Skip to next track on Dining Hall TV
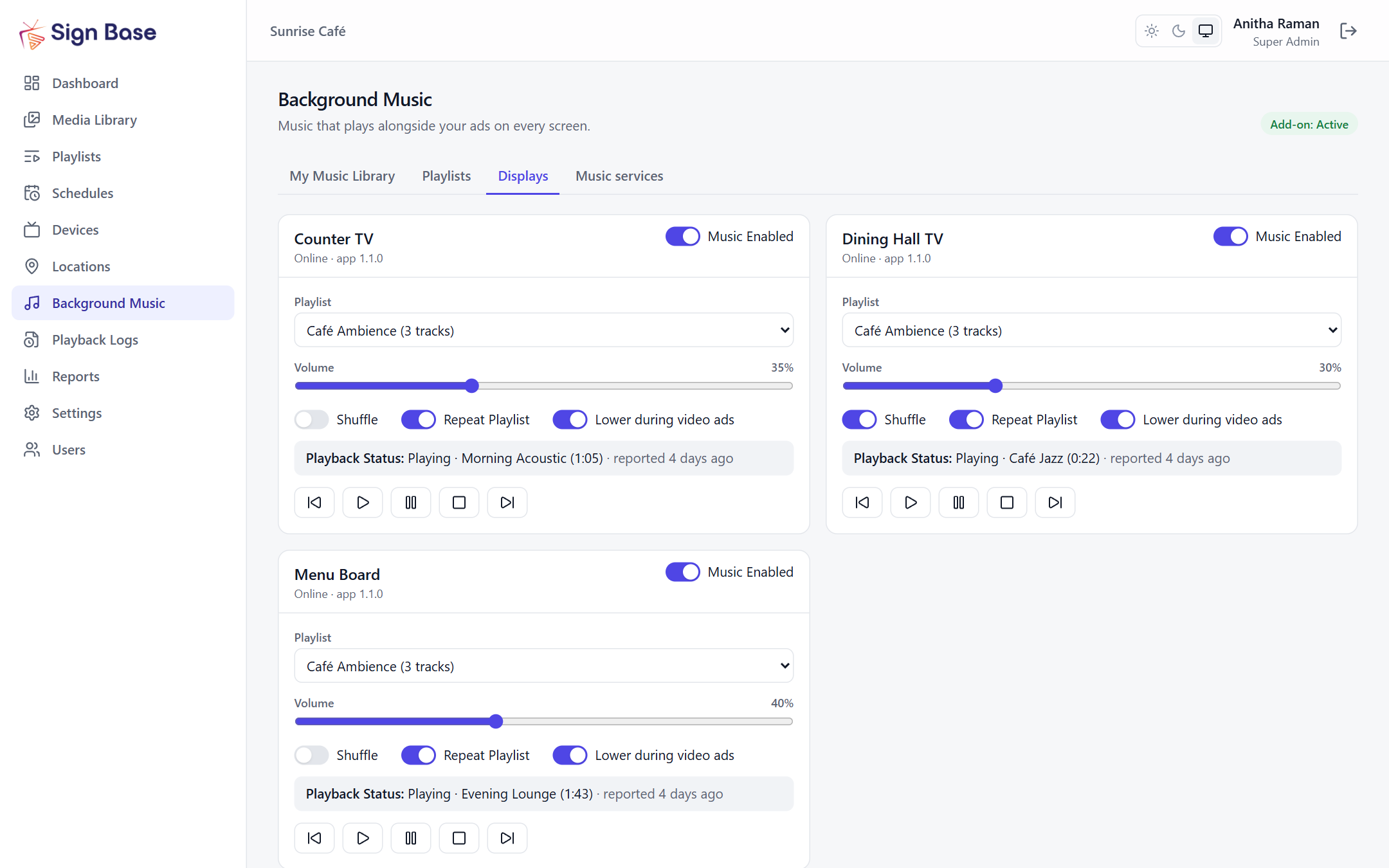Screen dimensions: 1389x868 click(1055, 502)
